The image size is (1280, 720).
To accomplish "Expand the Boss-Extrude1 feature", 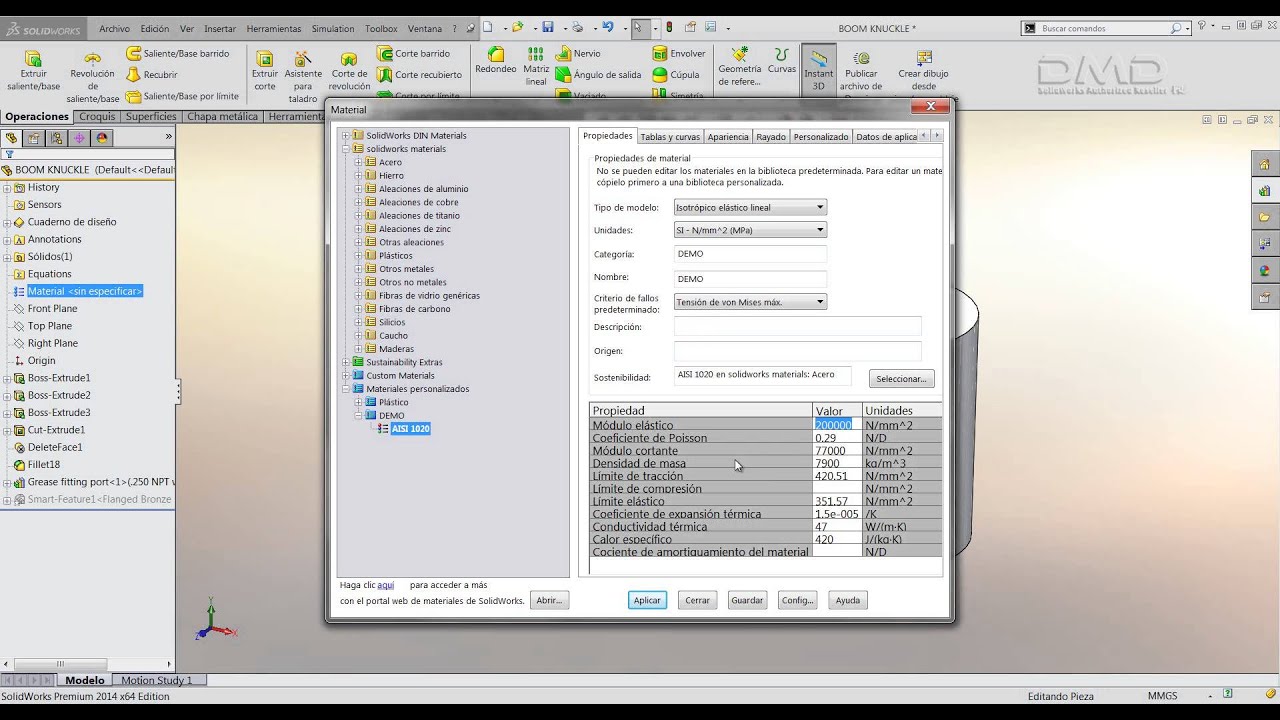I will tap(7, 378).
